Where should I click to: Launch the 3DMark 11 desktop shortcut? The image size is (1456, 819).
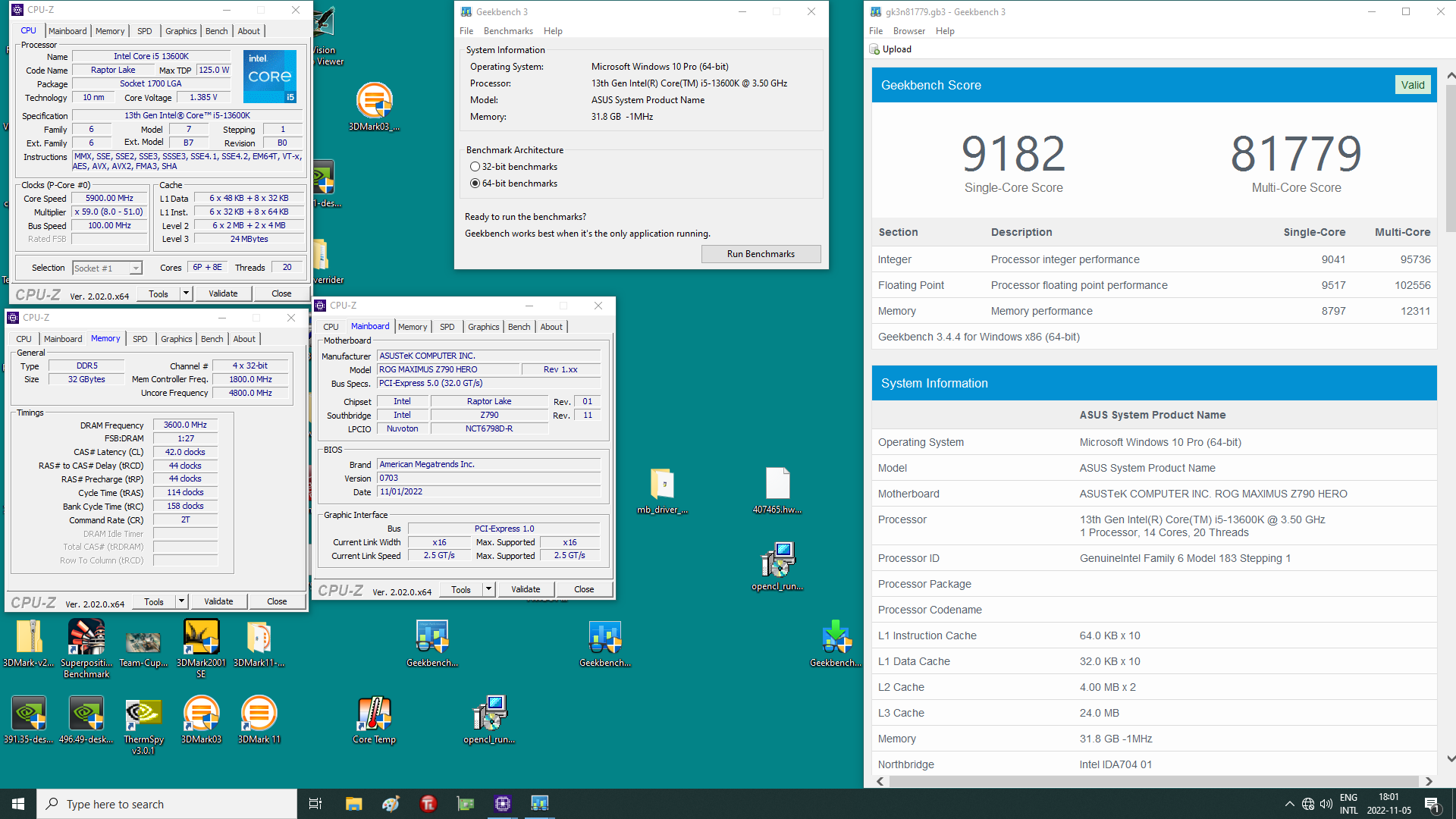point(259,720)
